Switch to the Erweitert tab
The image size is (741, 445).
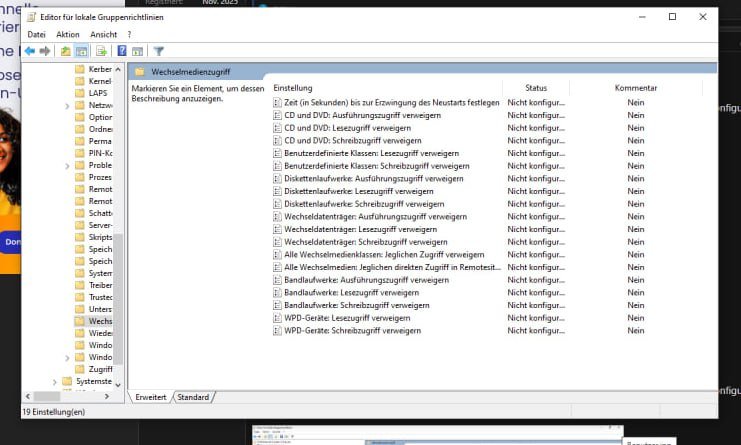tap(151, 397)
